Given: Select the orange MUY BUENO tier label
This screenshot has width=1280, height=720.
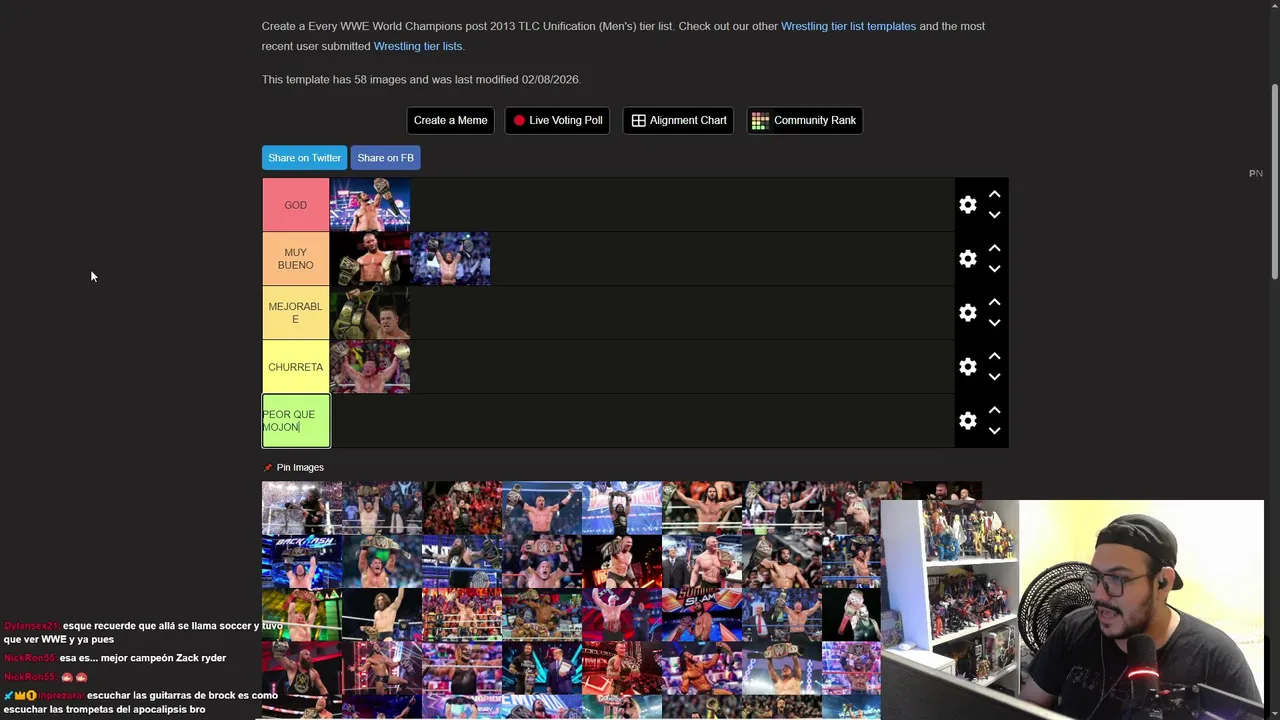Looking at the screenshot, I should tap(295, 259).
